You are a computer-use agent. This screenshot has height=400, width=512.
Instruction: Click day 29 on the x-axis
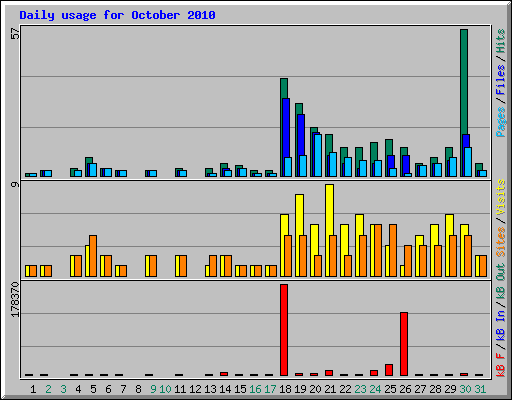pos(450,389)
